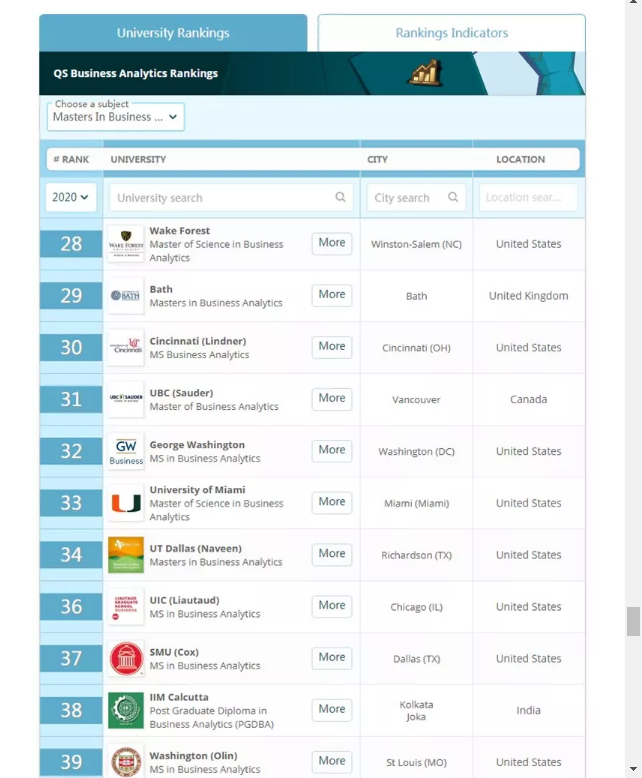Click the LOCATION column header
Screen dimensions: 642x778
pyautogui.click(x=520, y=160)
